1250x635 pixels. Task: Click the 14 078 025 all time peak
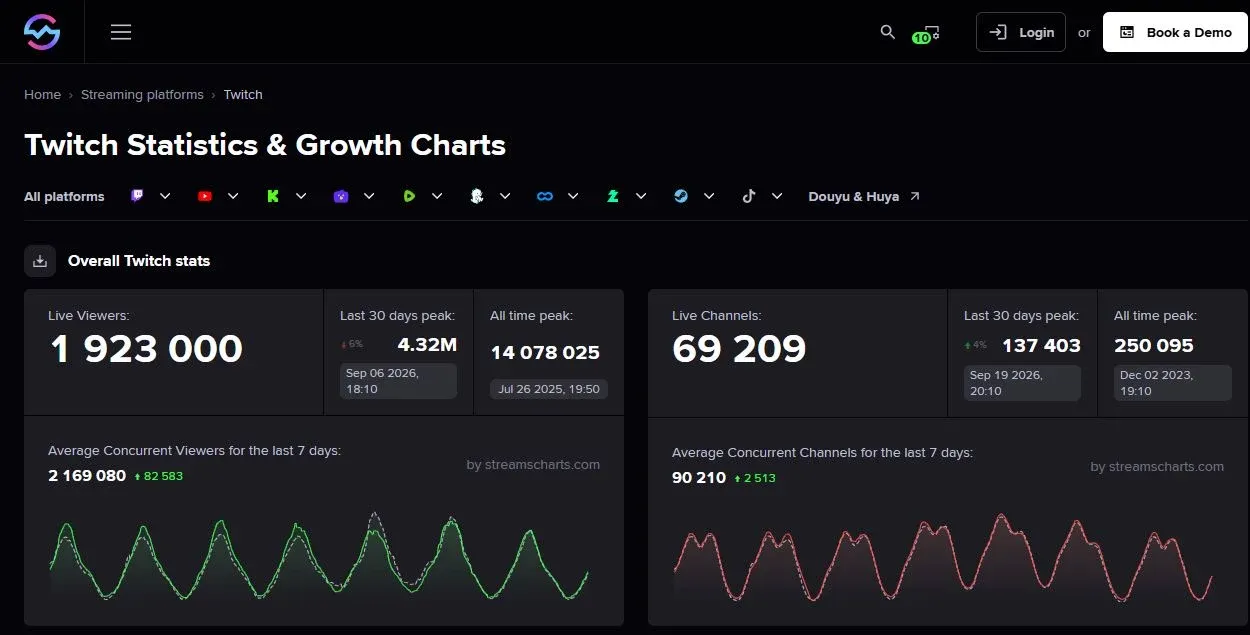point(545,352)
